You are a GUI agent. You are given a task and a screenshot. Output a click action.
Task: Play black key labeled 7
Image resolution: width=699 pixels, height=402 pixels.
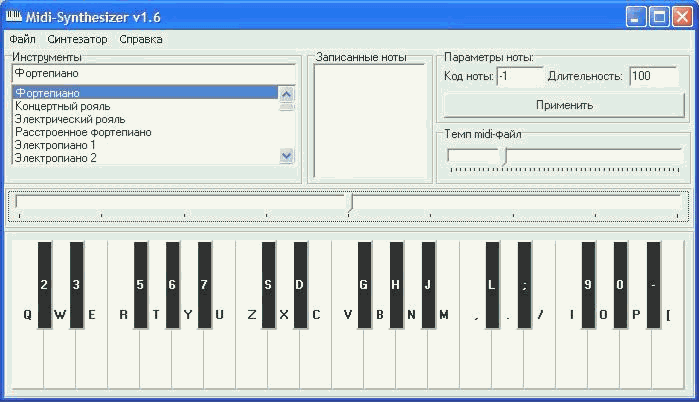tap(205, 285)
